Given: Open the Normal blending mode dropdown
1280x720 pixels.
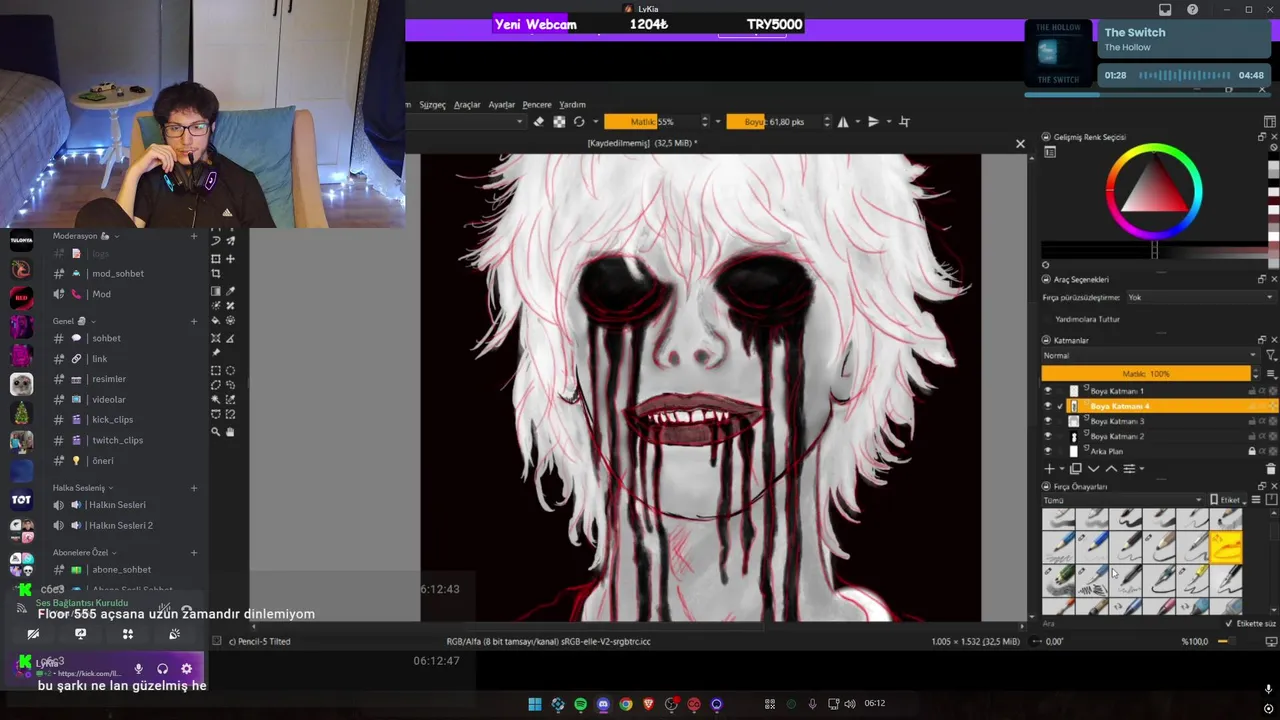Looking at the screenshot, I should 1149,355.
